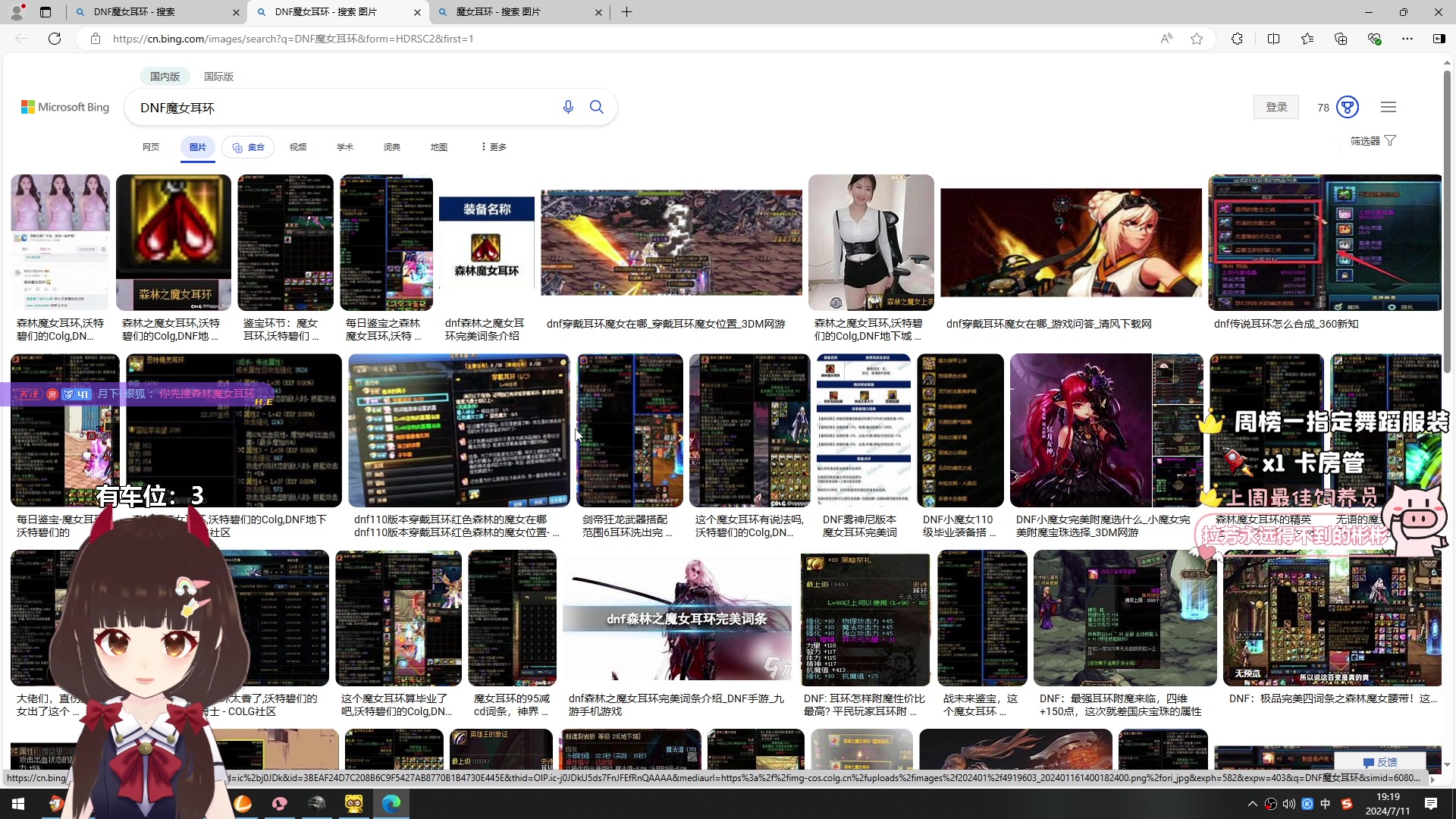
Task: Go back with the browser back arrow
Action: (21, 39)
